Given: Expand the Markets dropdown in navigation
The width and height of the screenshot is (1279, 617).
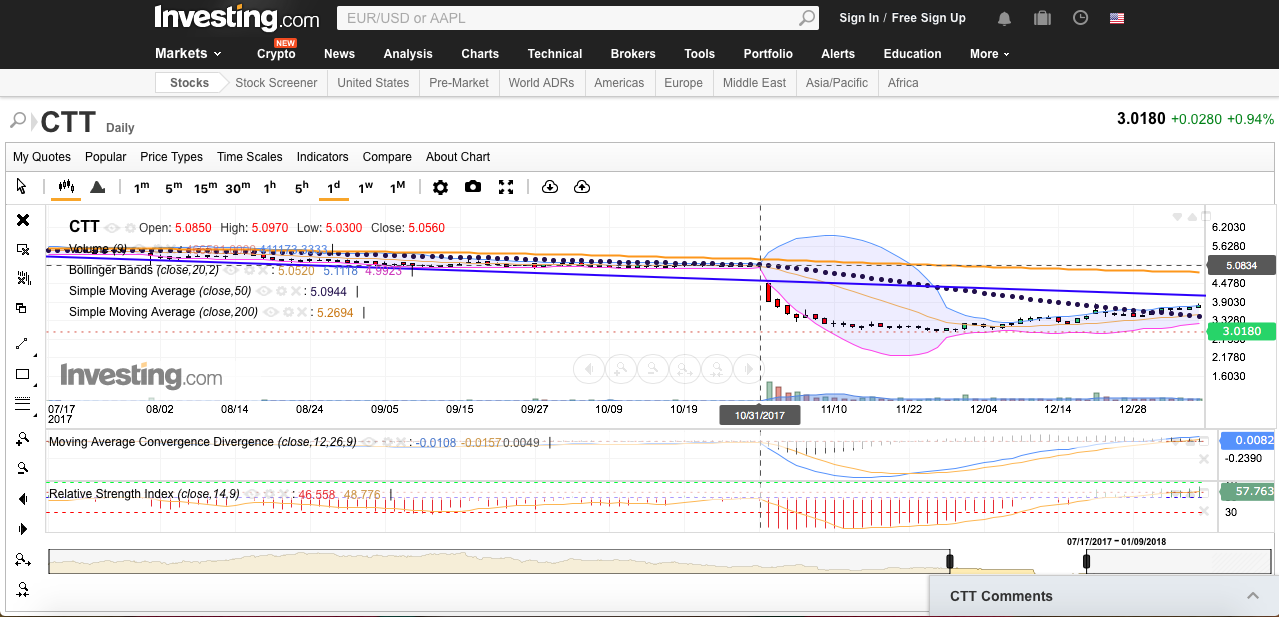Looking at the screenshot, I should pos(188,53).
